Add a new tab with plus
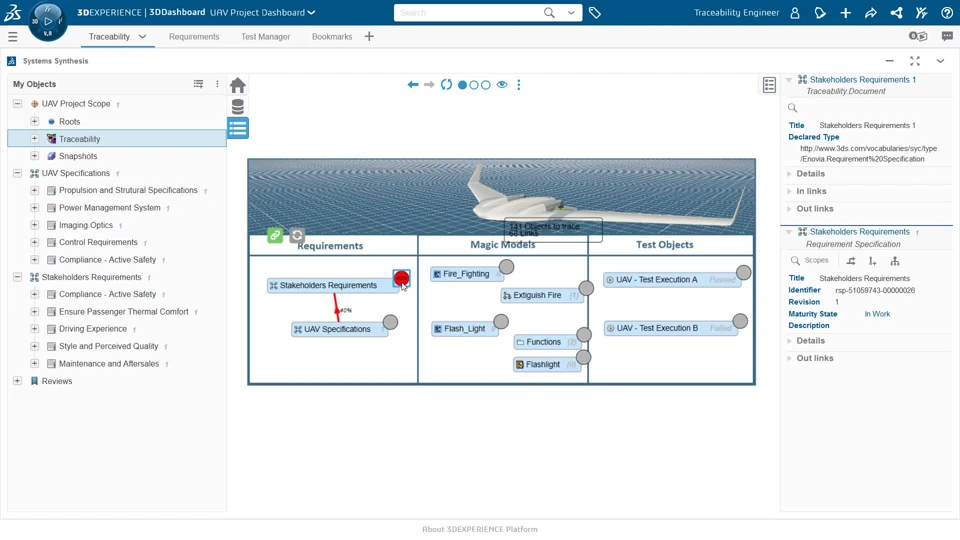Viewport: 960px width, 540px height. point(369,37)
